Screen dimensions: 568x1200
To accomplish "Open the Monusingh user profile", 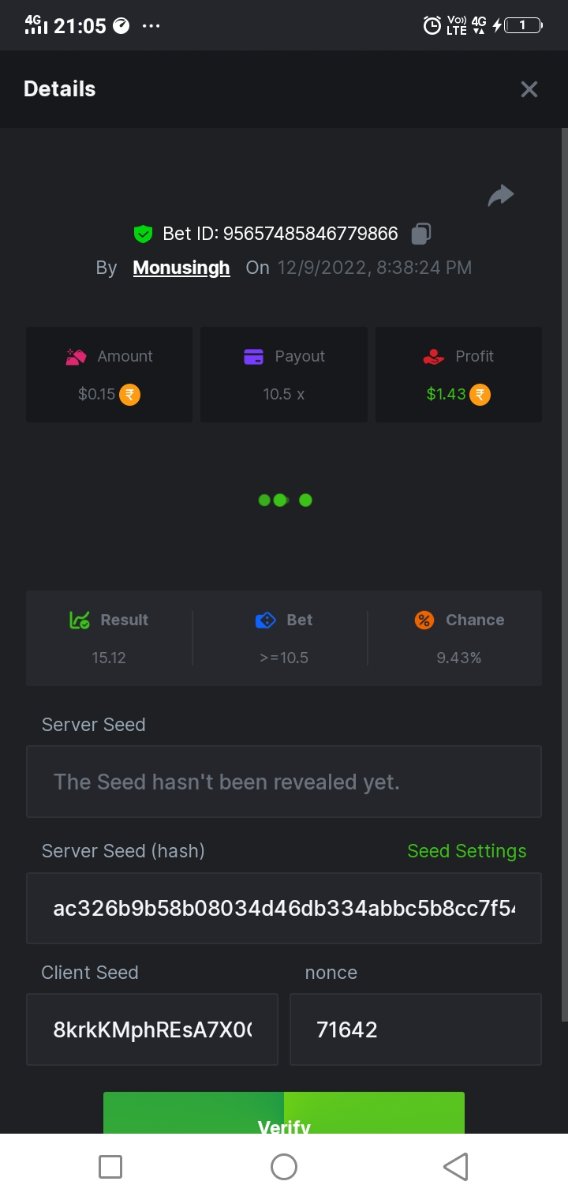I will [x=181, y=267].
